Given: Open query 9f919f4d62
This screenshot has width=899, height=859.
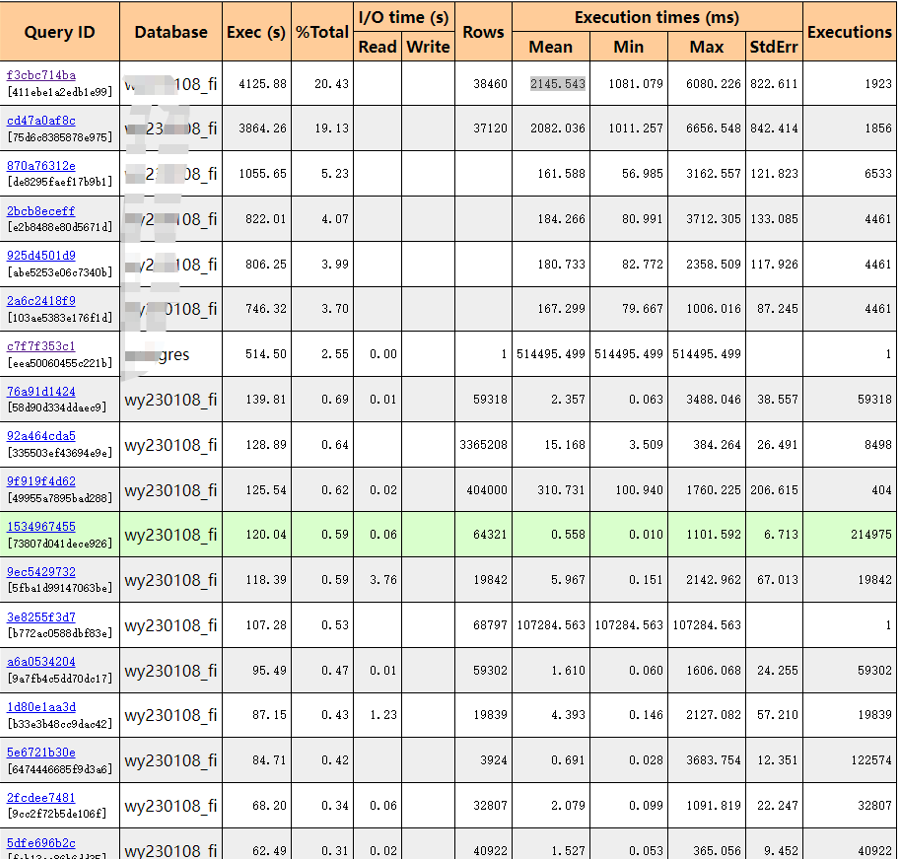Looking at the screenshot, I should pos(41,482).
